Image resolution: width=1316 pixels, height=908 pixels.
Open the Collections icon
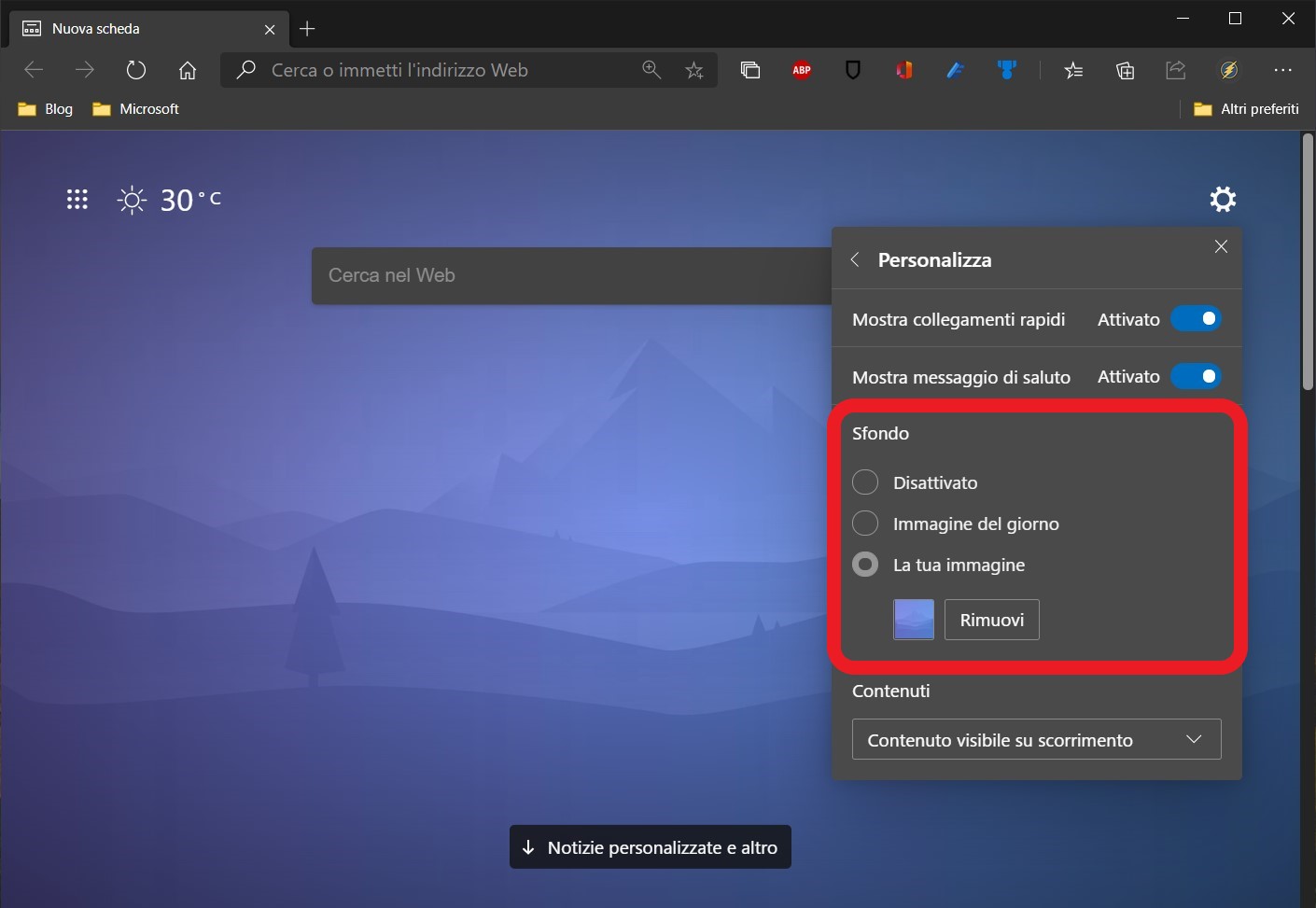[1125, 69]
